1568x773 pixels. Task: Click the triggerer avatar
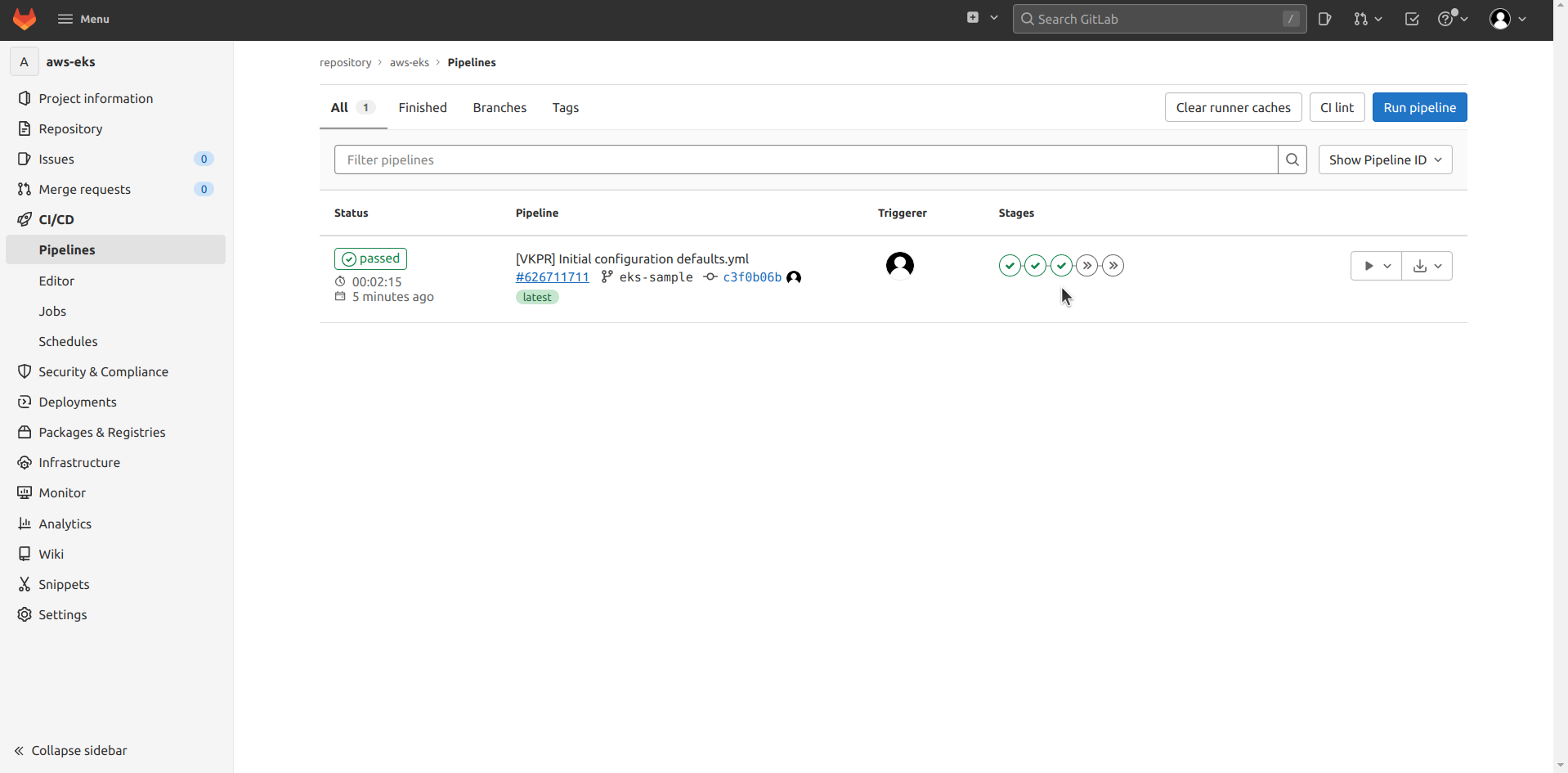(900, 265)
